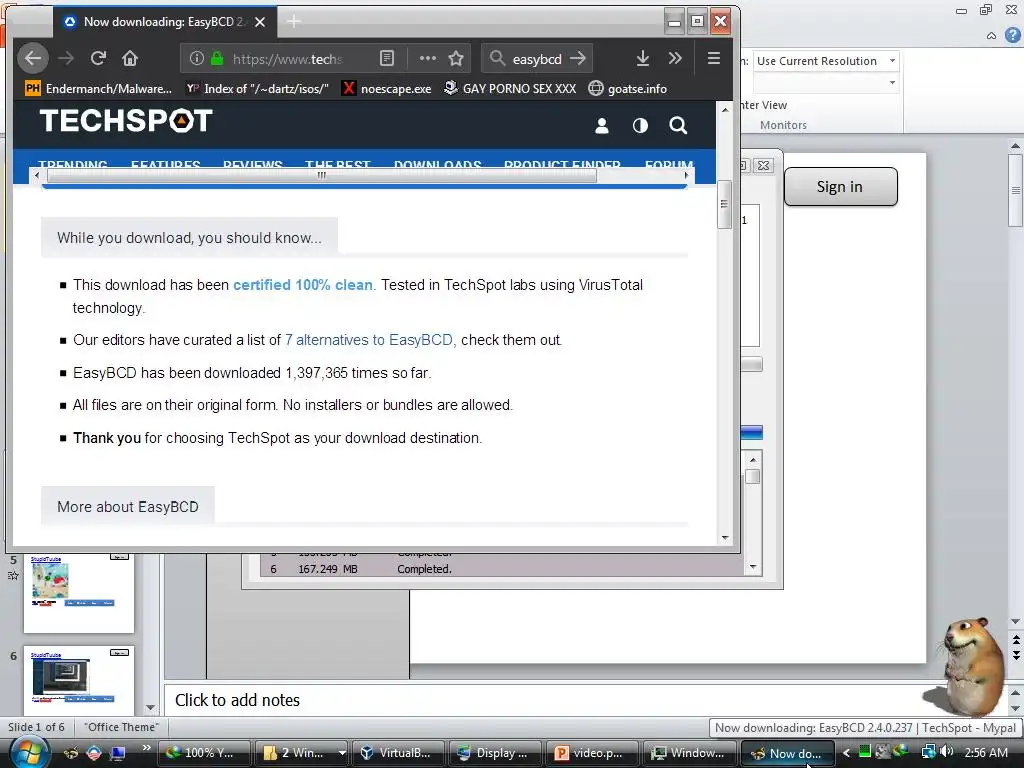Go back with the browser back arrow

(33, 59)
